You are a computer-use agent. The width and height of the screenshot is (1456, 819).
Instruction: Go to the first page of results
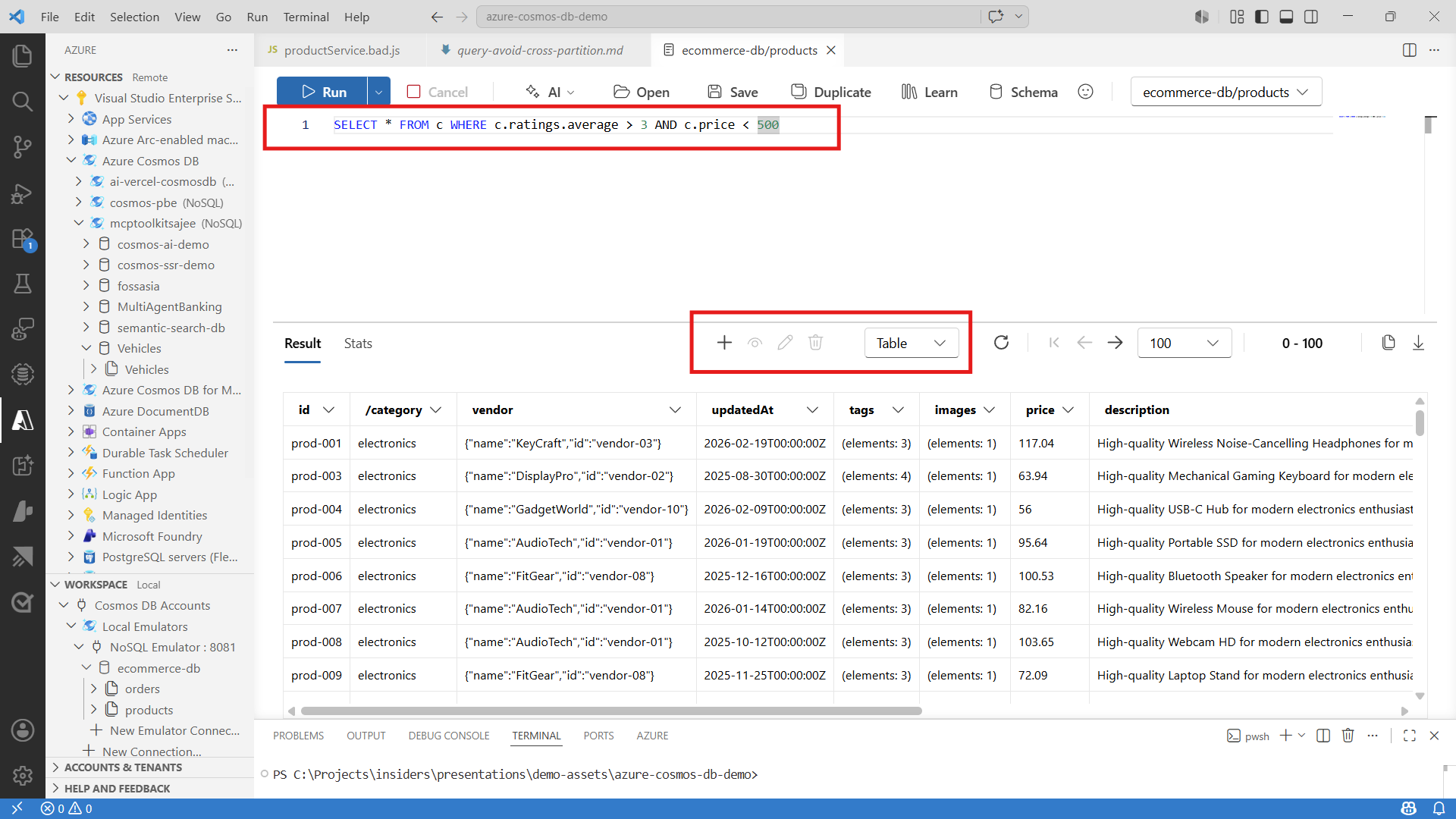(x=1054, y=343)
